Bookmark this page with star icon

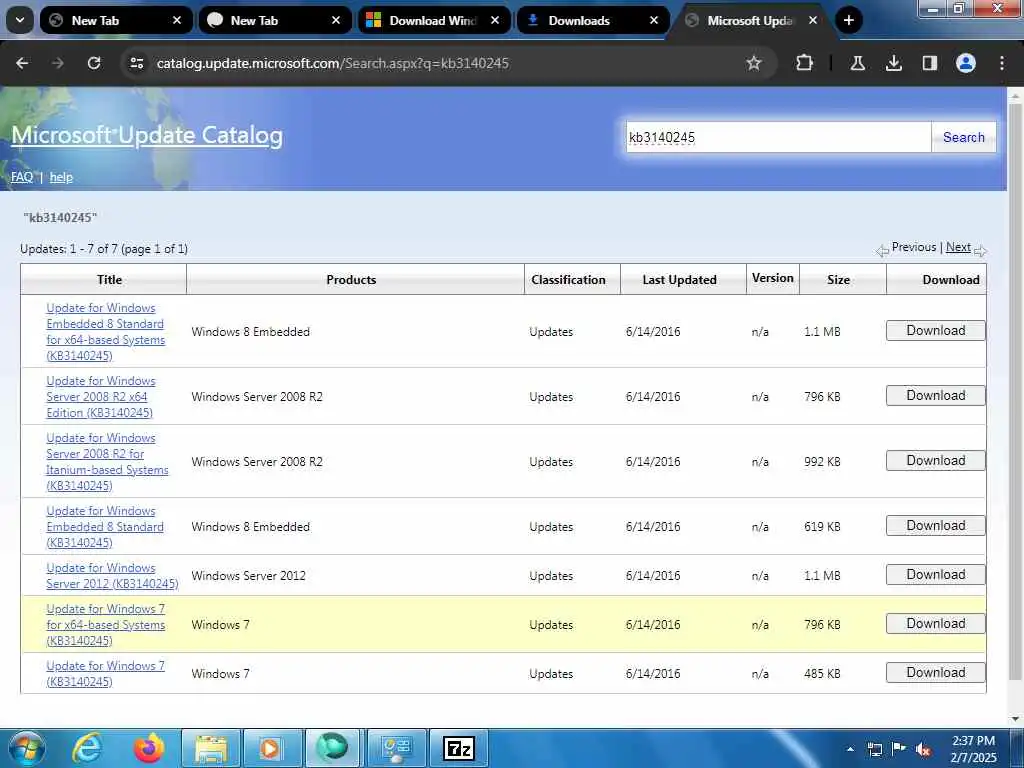754,63
